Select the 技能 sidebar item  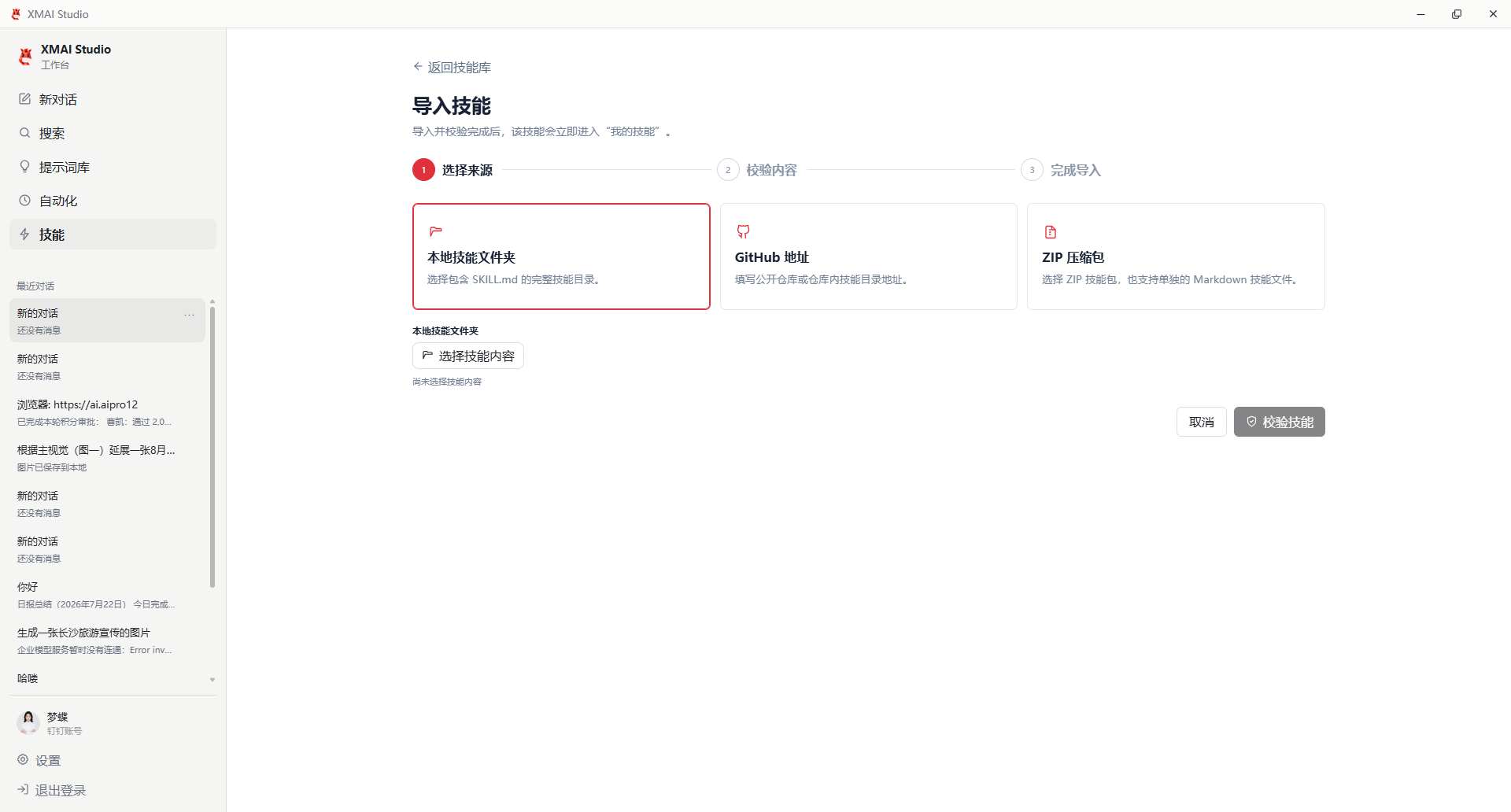[x=113, y=234]
